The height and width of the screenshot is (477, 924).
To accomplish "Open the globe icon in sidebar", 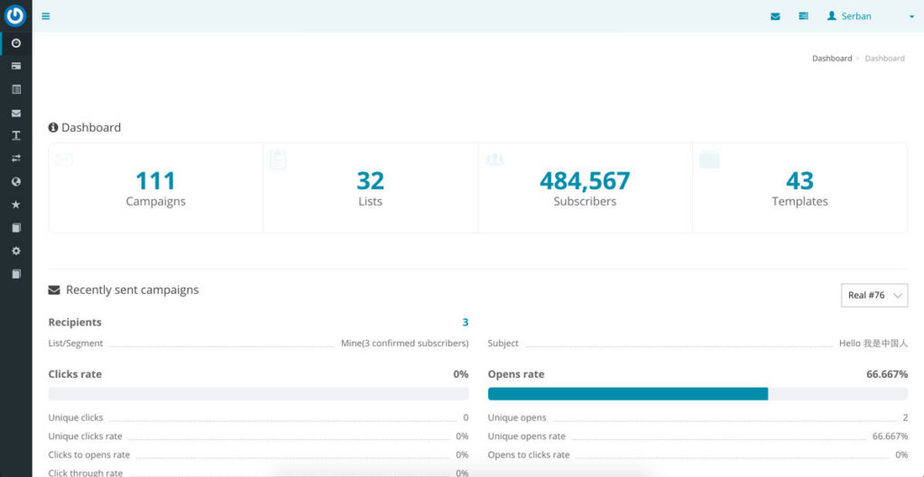I will [16, 182].
